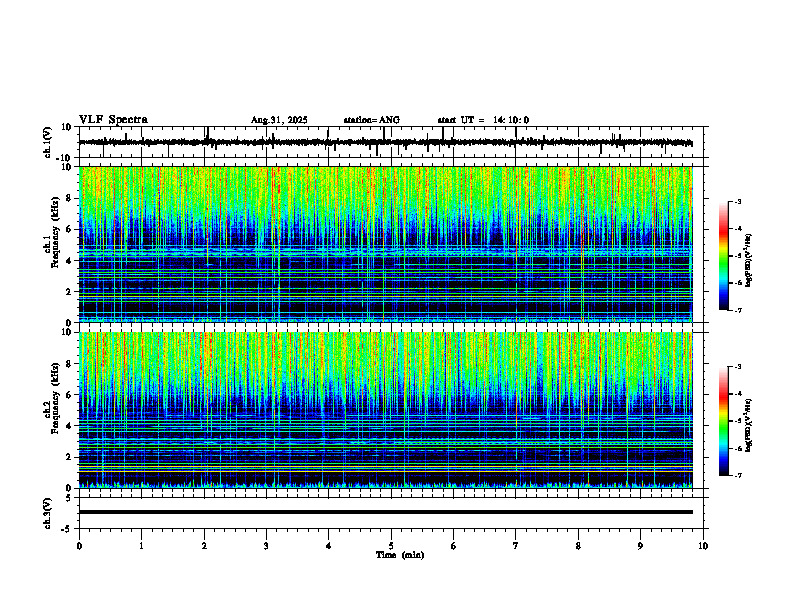Click the ch.3 flat black trace
Screen dimensions: 792x612
[x=385, y=512]
